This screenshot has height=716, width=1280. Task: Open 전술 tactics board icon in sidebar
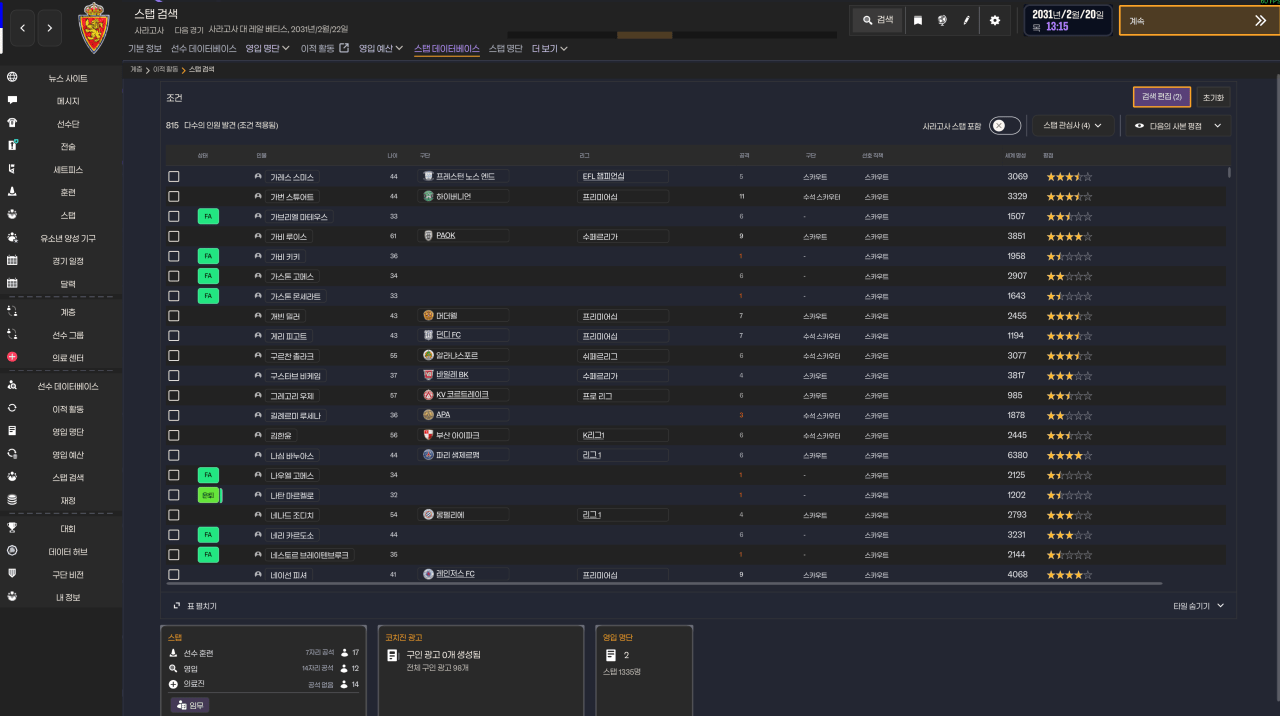coord(12,146)
